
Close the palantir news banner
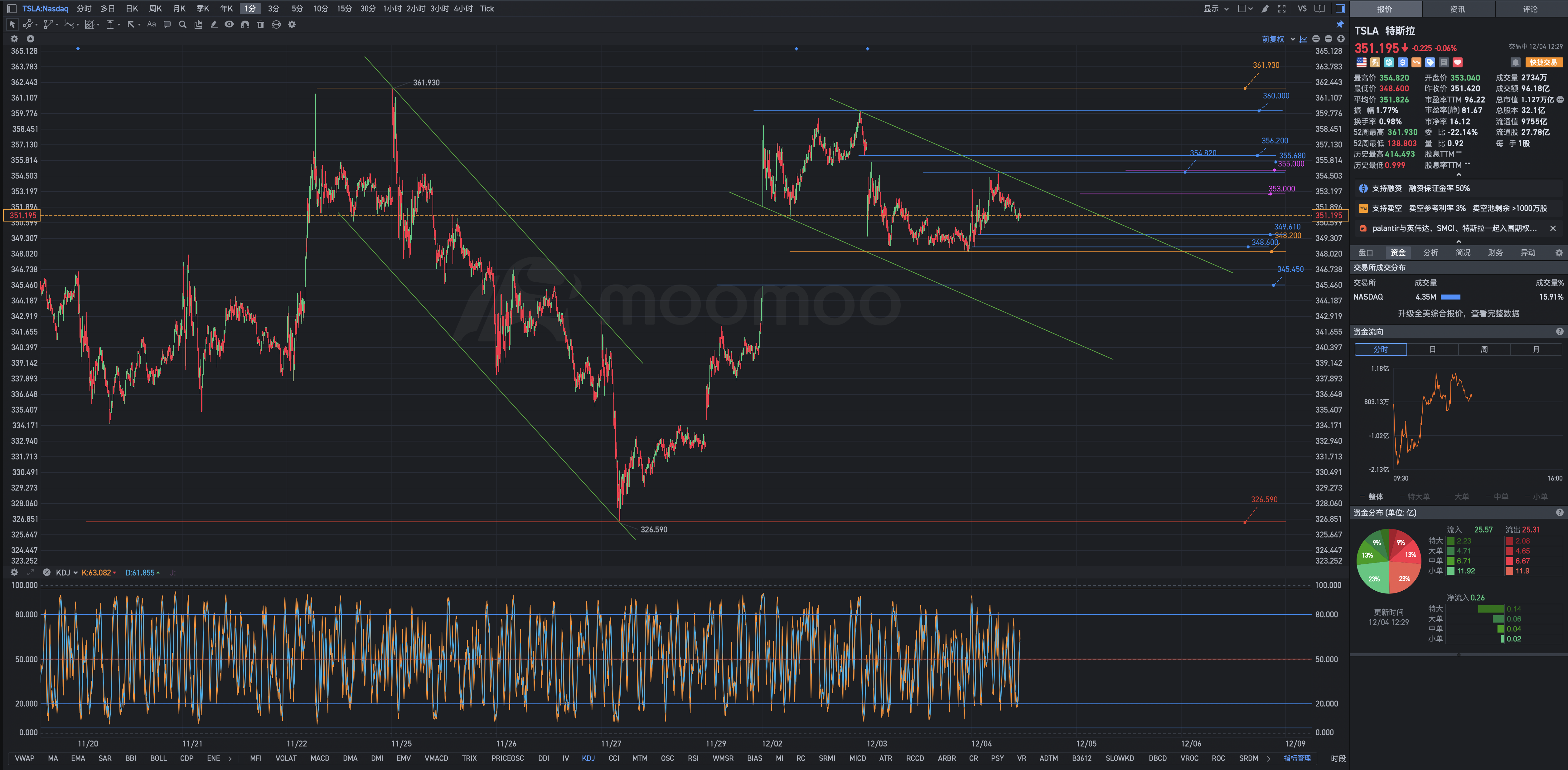tap(1553, 228)
